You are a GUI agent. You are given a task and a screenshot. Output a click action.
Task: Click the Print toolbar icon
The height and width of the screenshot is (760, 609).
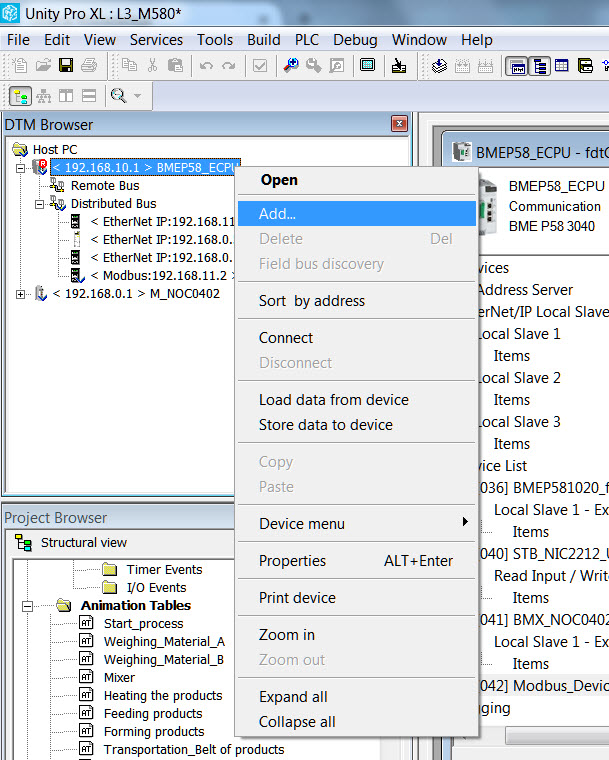(x=89, y=65)
